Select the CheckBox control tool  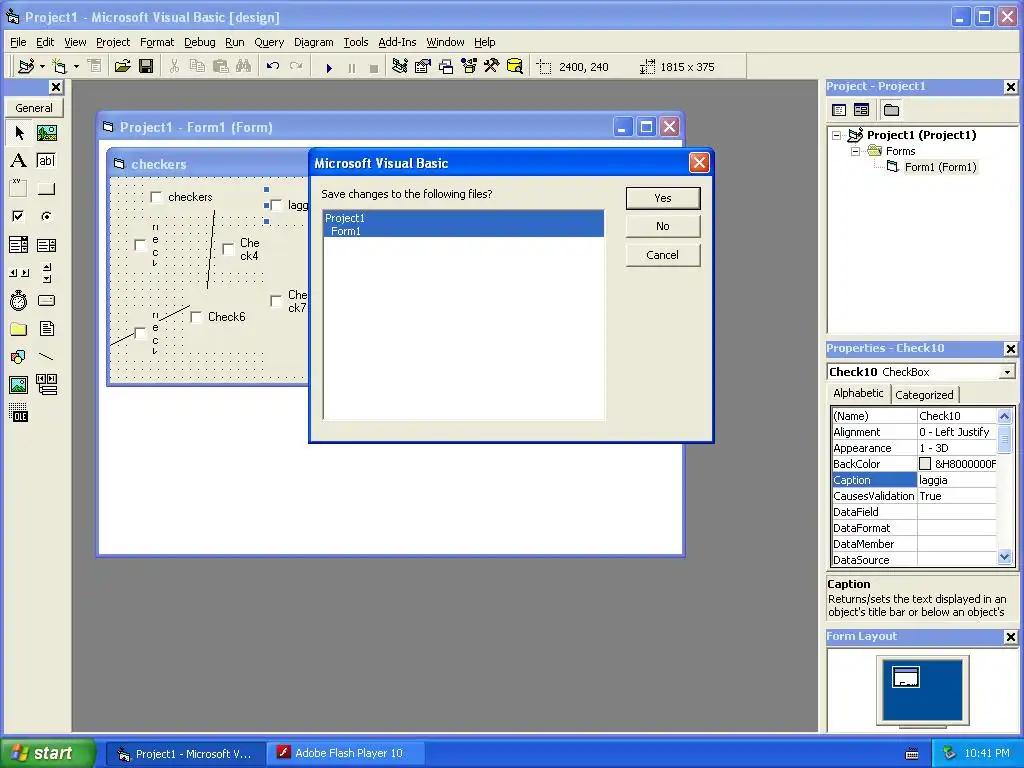tap(19, 216)
